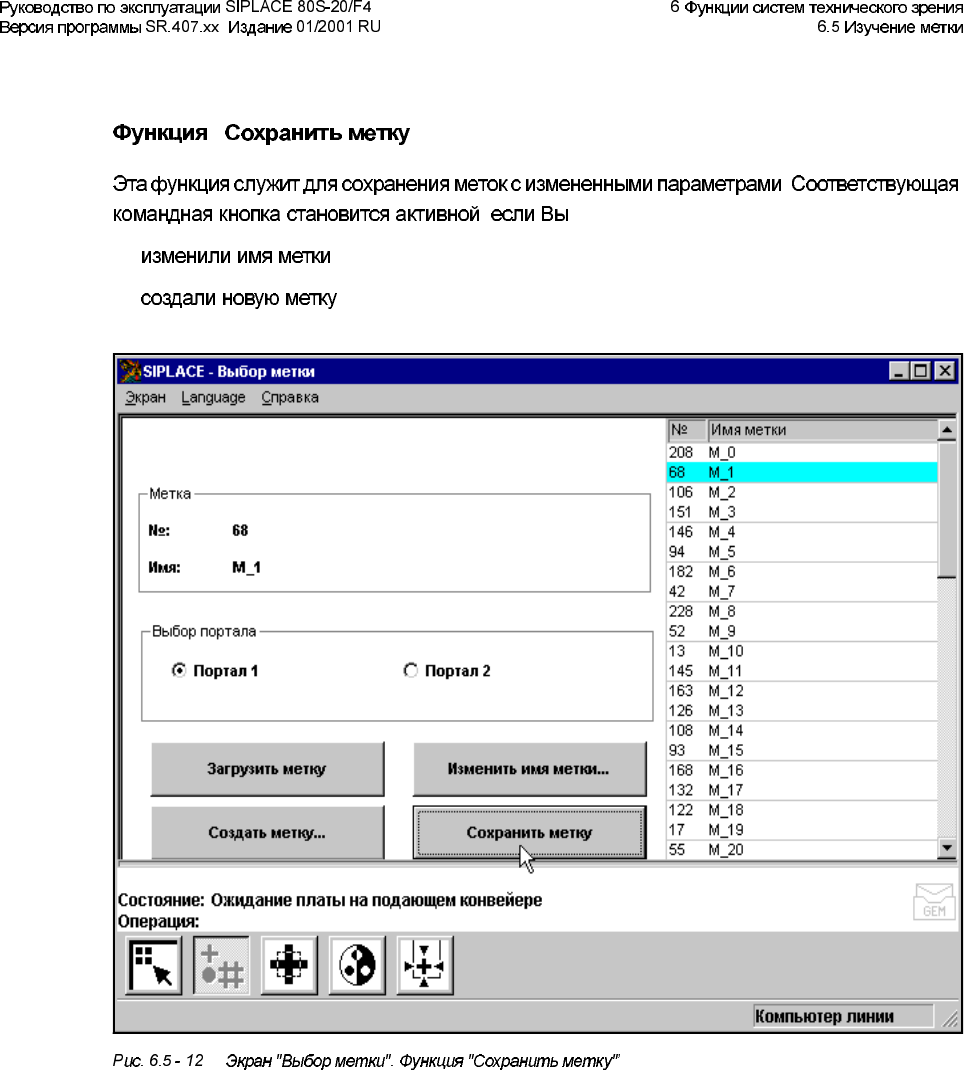The width and height of the screenshot is (964, 1070).
Task: Select row M_10 in the list
Action: click(802, 651)
